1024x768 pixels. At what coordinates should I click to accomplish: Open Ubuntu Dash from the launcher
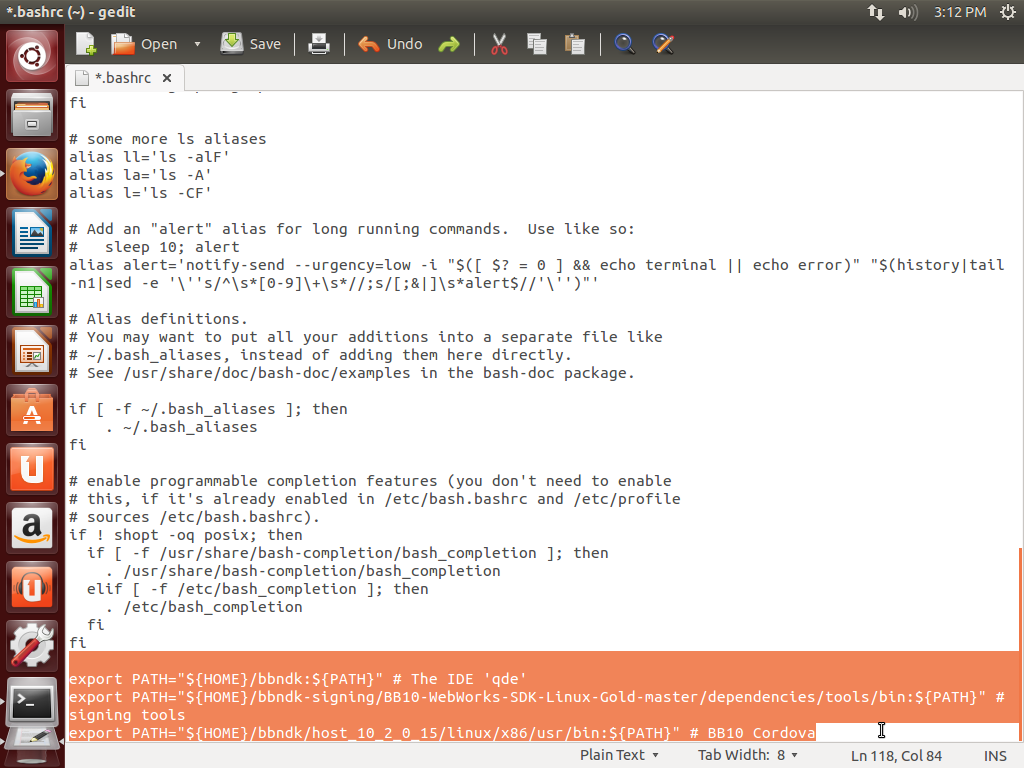(31, 56)
